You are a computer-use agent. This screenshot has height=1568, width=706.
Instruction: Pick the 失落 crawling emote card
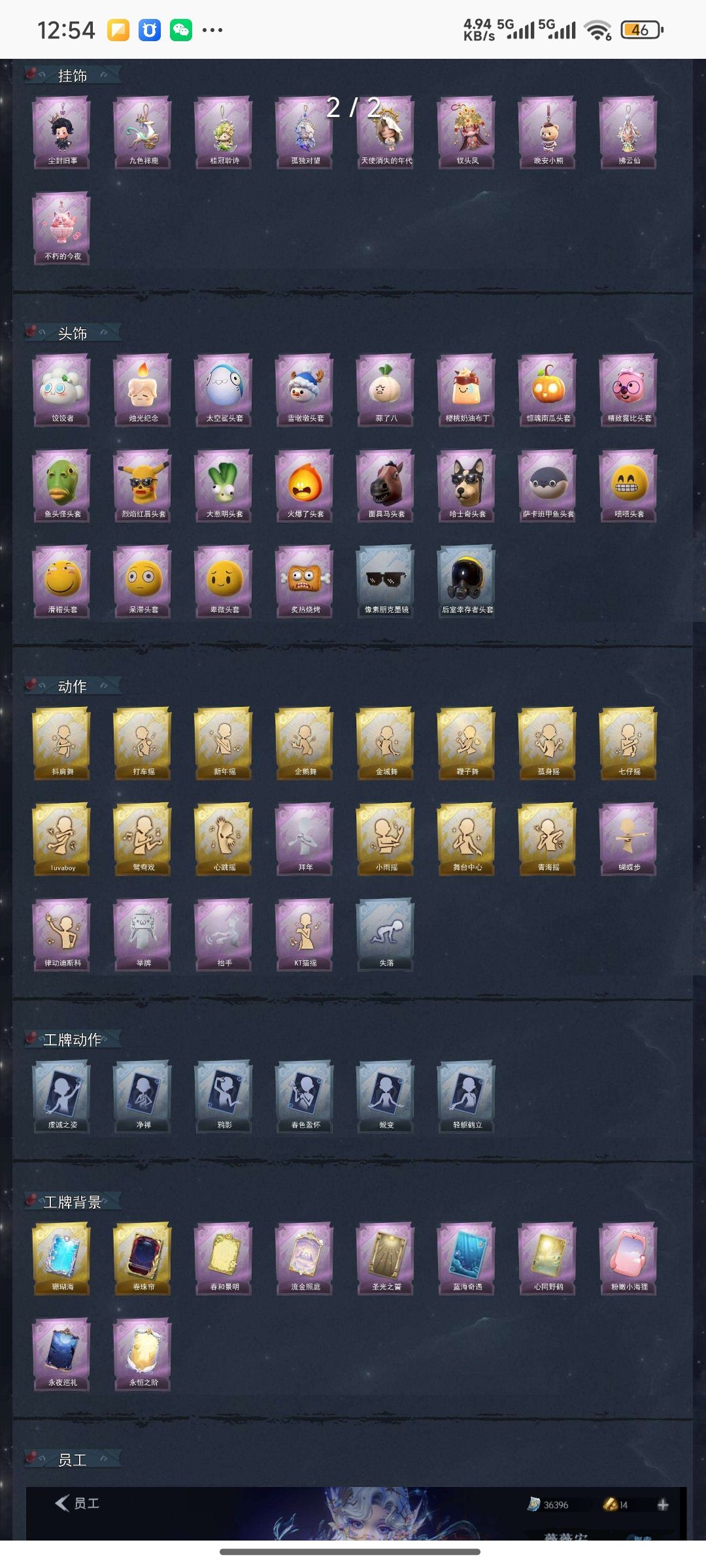click(386, 935)
